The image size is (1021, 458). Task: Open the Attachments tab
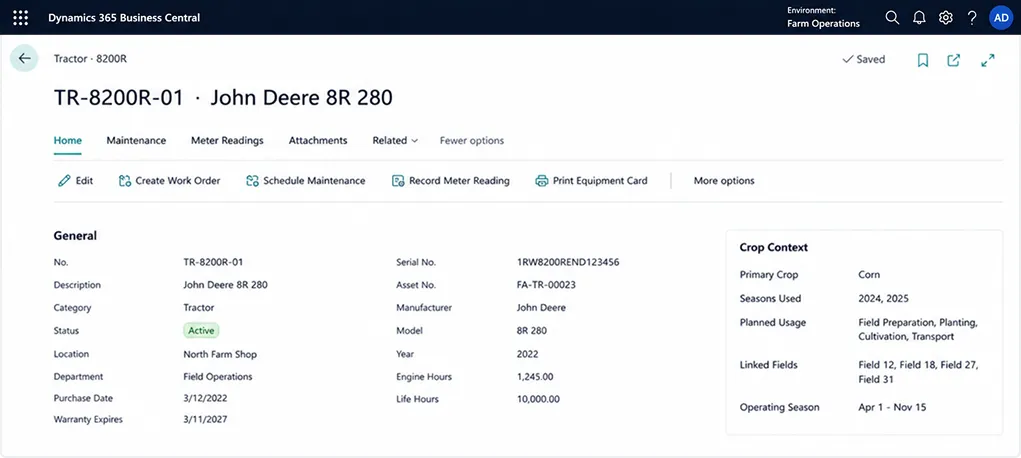[x=318, y=140]
